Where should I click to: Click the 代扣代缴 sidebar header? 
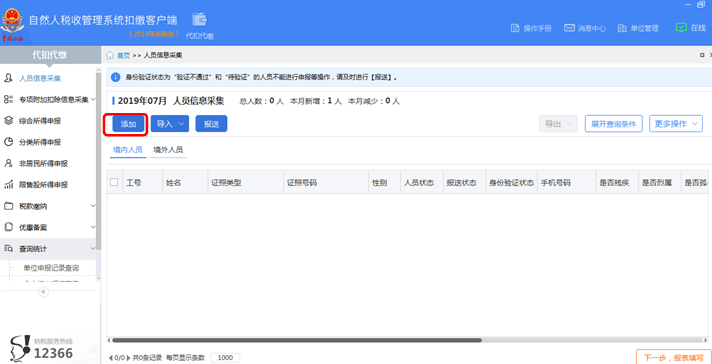point(50,55)
